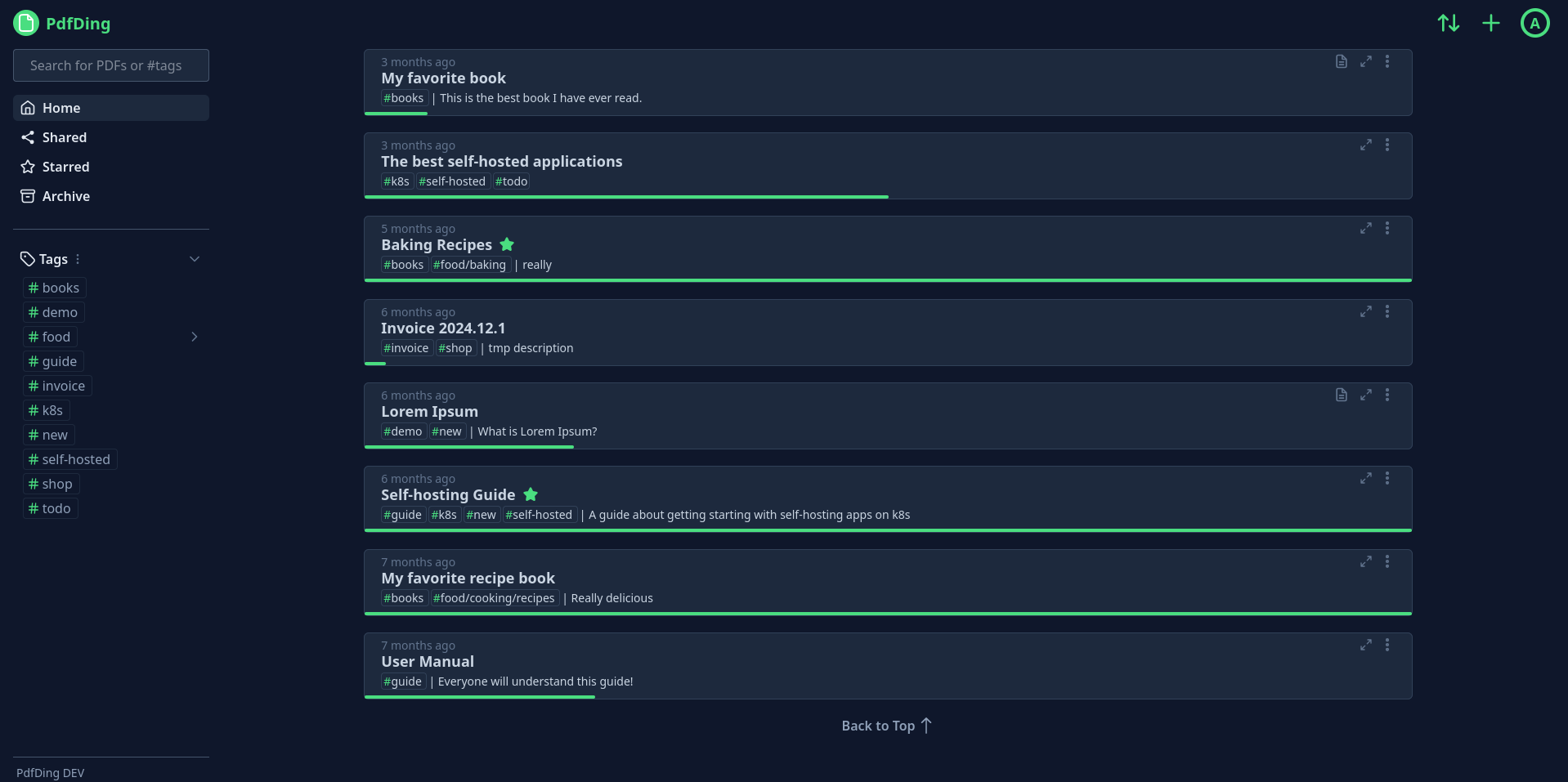Image resolution: width=1568 pixels, height=782 pixels.
Task: Collapse the Tags section chevron
Action: (x=195, y=259)
